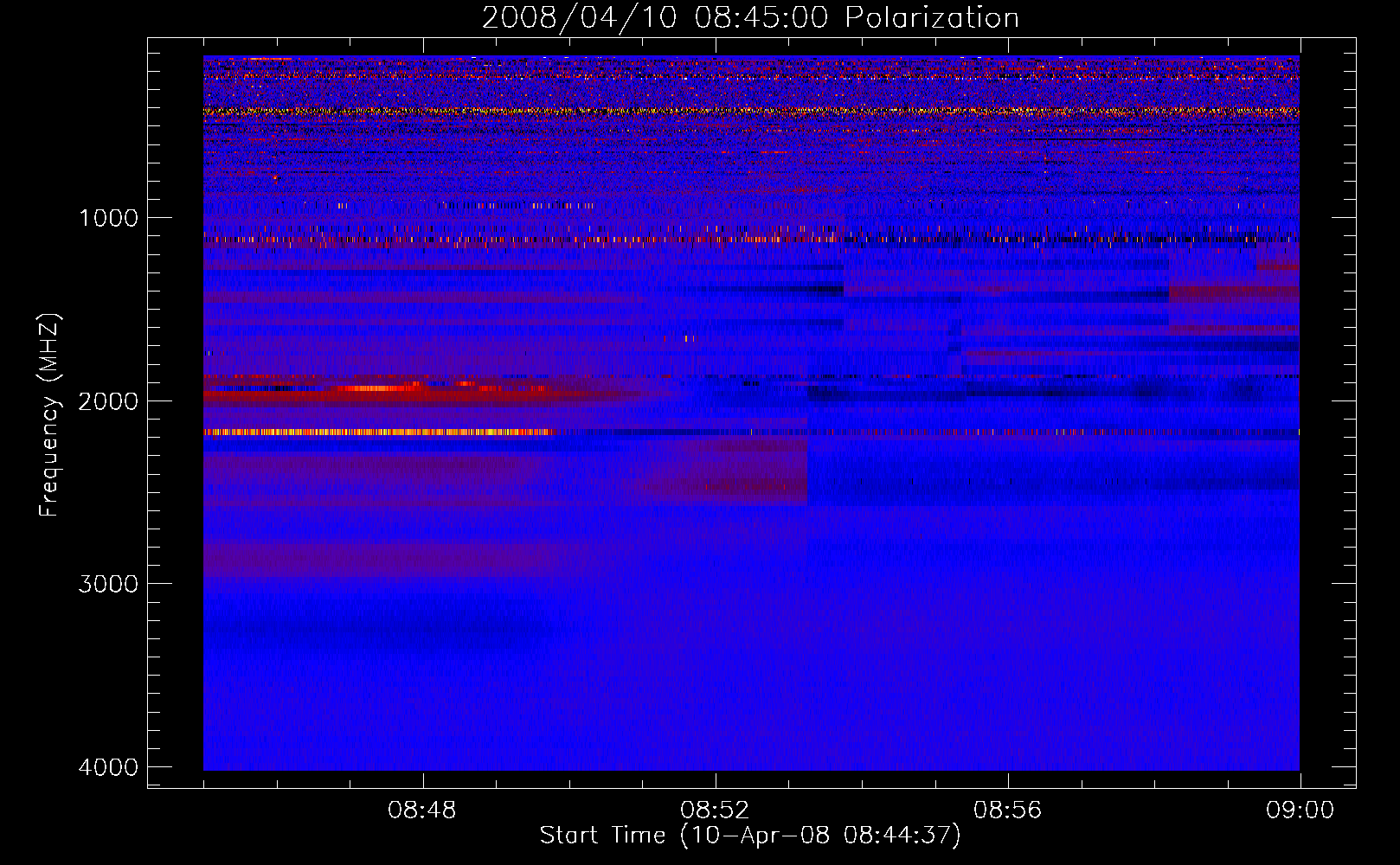1400x865 pixels.
Task: Click the 08:52 time tick label
Action: coord(715,811)
